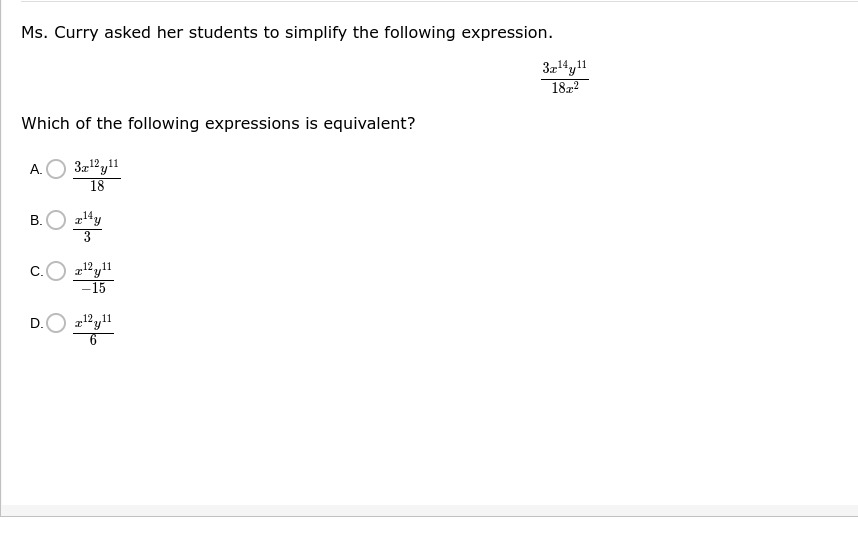Screen dimensions: 858x535
Task: Click the 'A.' option letter label
Action: 36,170
